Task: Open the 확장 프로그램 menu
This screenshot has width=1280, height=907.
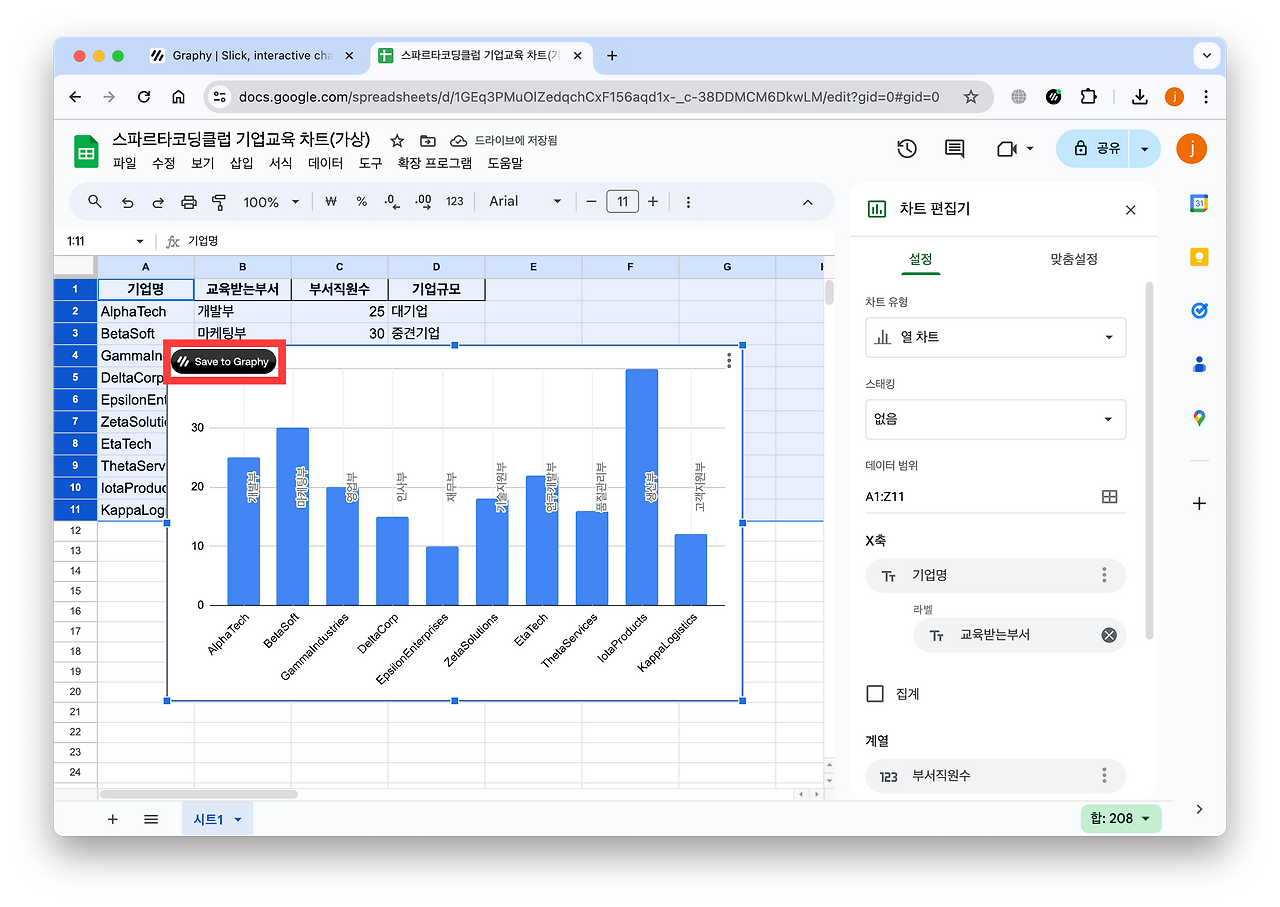Action: click(435, 164)
